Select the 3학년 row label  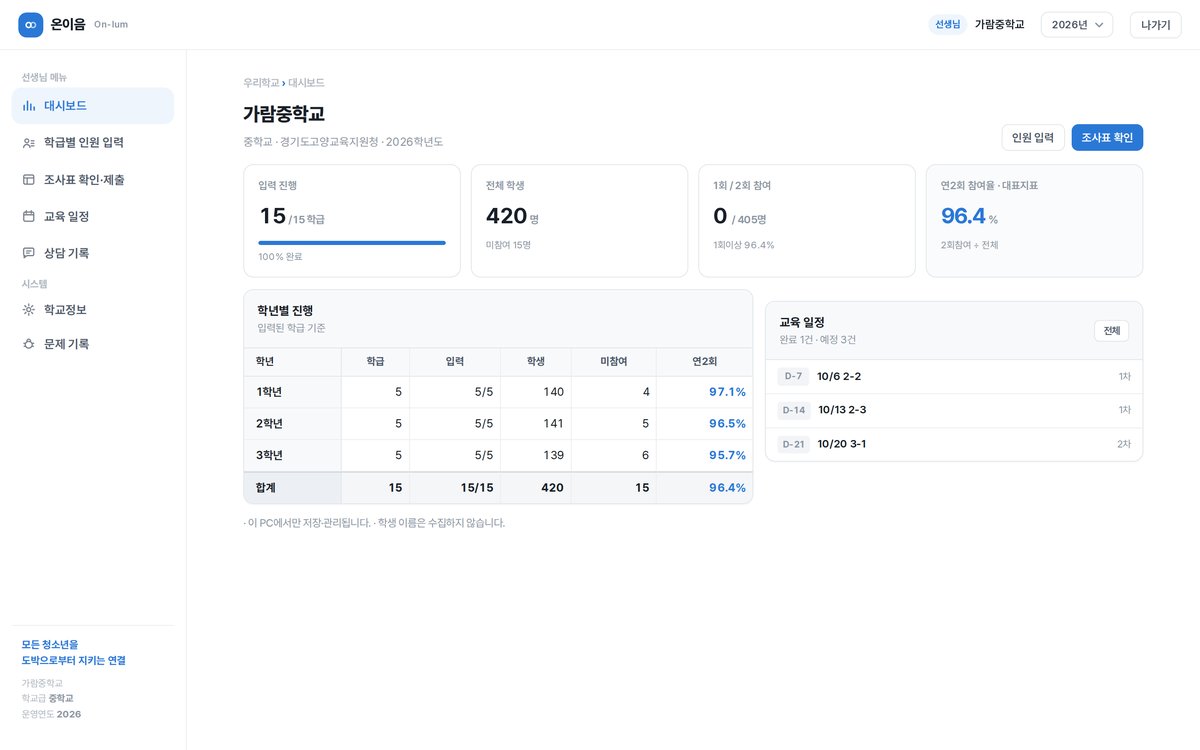[x=269, y=456]
